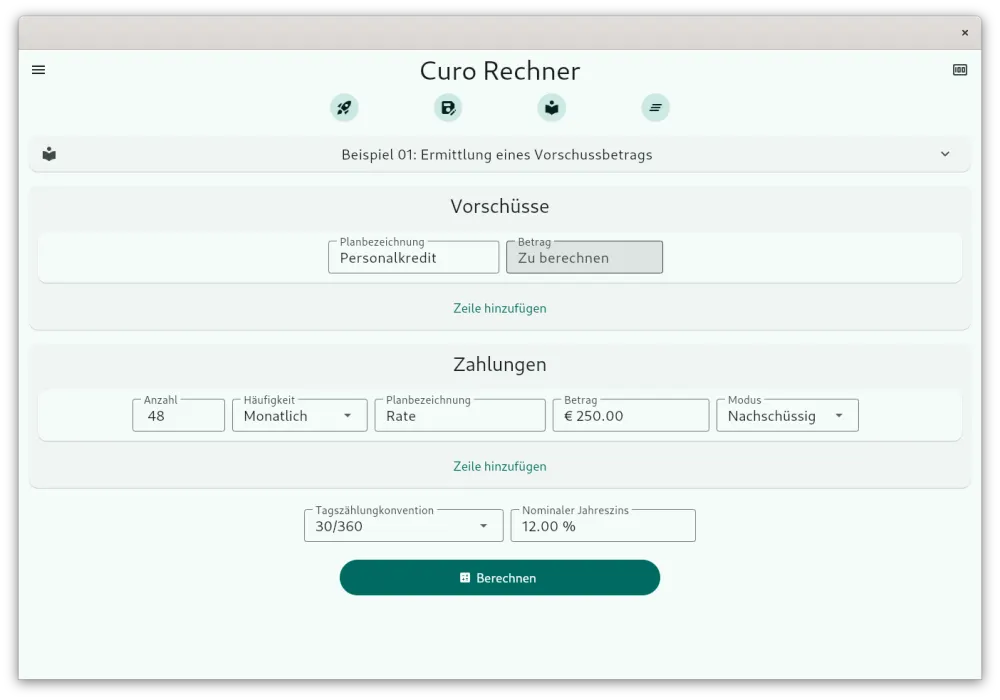Add a row under Vorschüsse
The height and width of the screenshot is (700, 1000).
pos(500,309)
